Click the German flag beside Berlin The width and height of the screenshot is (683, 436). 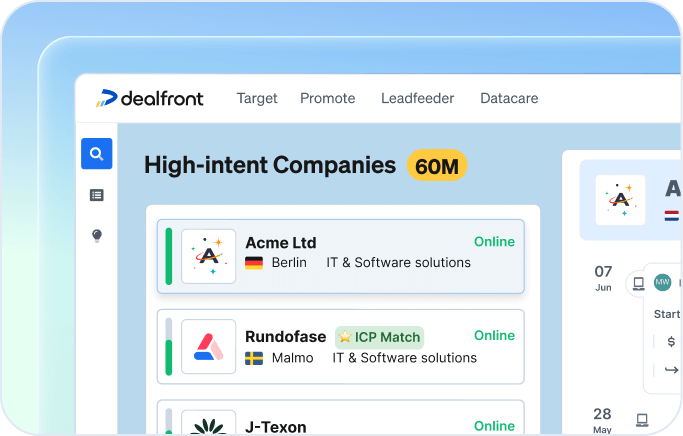pos(254,263)
